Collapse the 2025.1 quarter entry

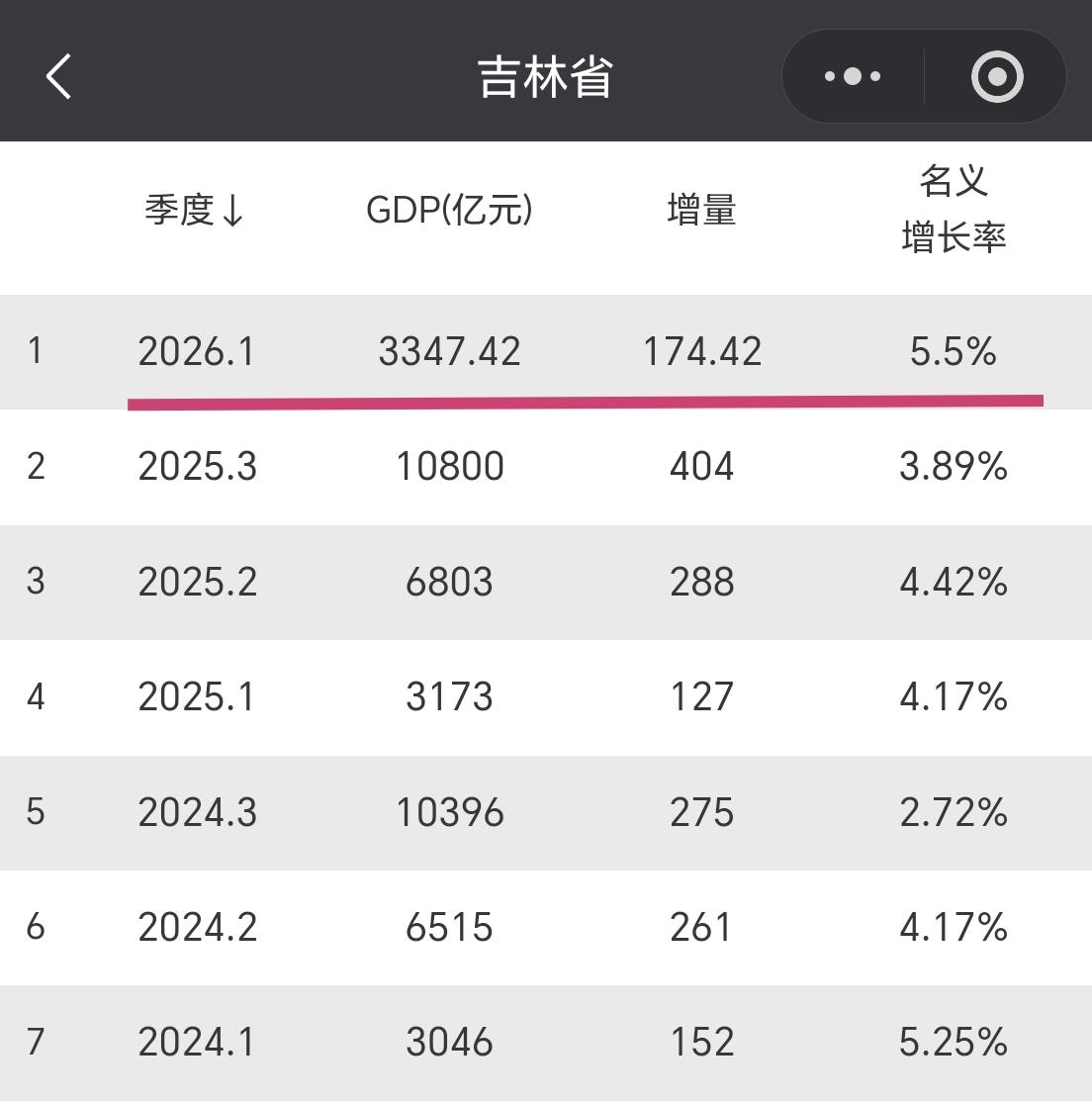click(546, 696)
